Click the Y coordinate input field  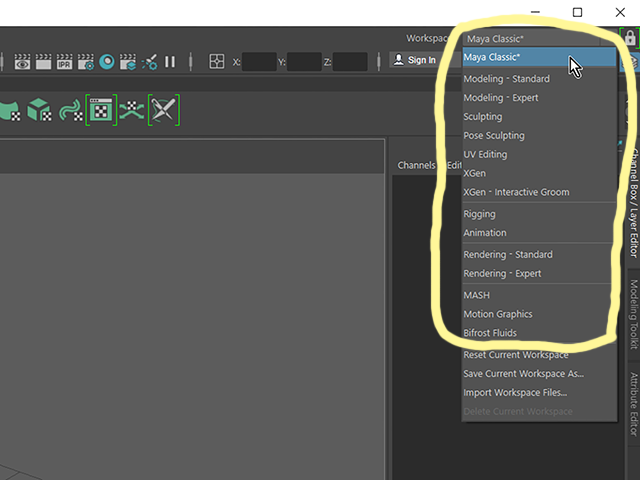(x=304, y=62)
